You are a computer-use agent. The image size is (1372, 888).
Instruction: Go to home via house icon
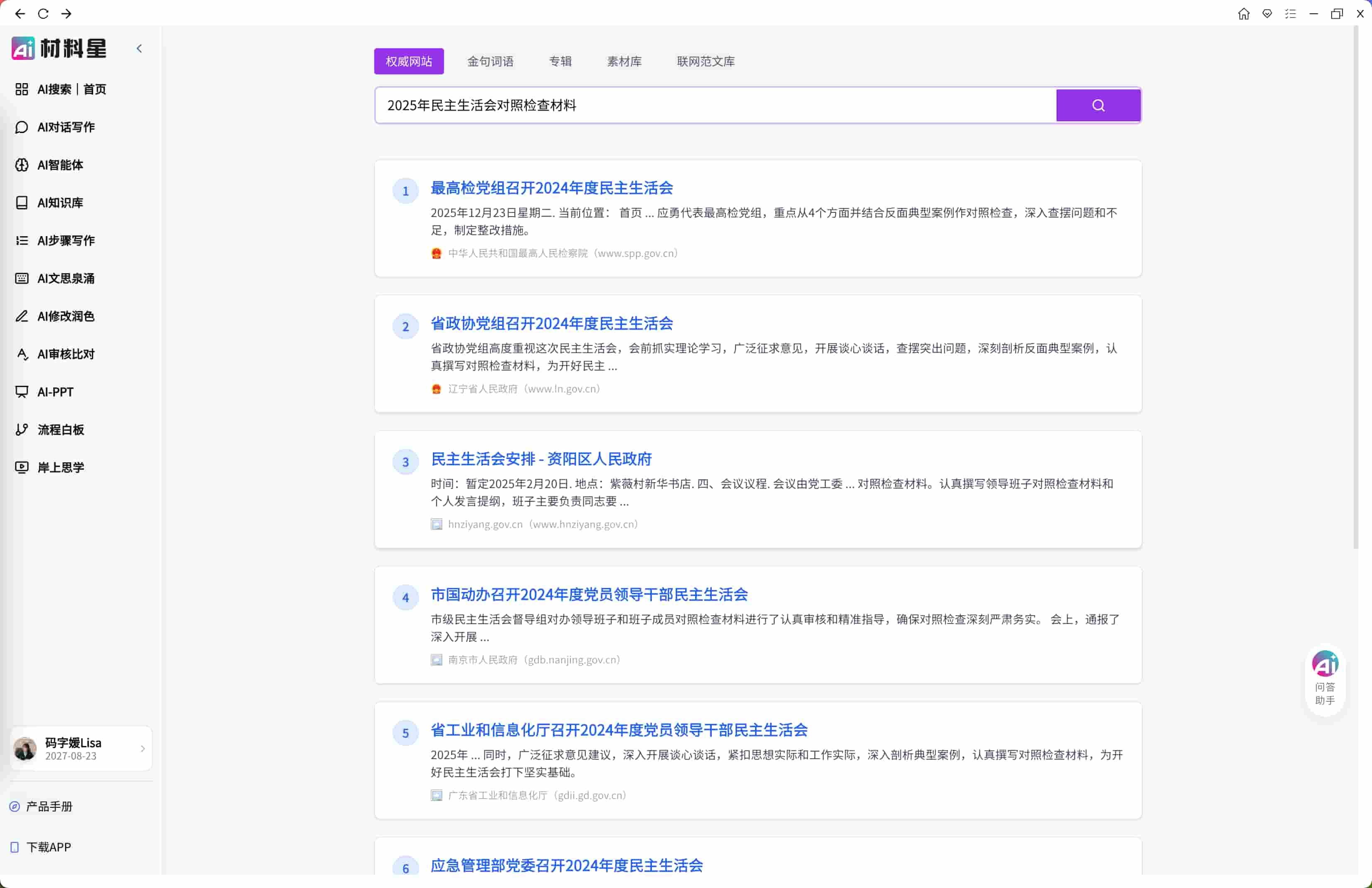coord(1244,13)
